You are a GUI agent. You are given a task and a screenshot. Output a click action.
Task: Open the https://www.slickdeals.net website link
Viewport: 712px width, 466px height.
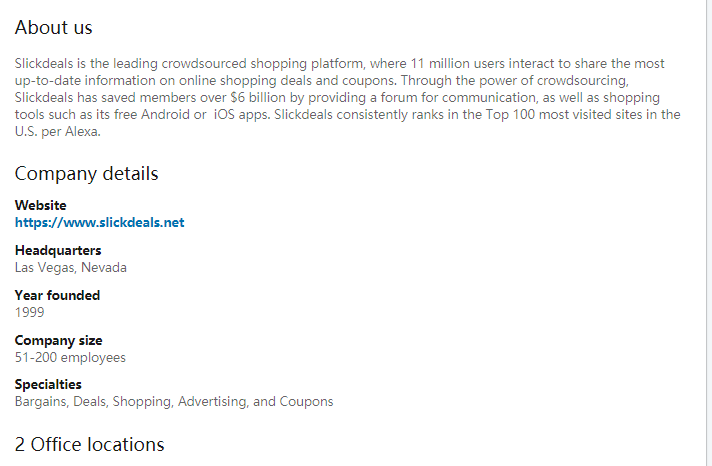click(99, 223)
